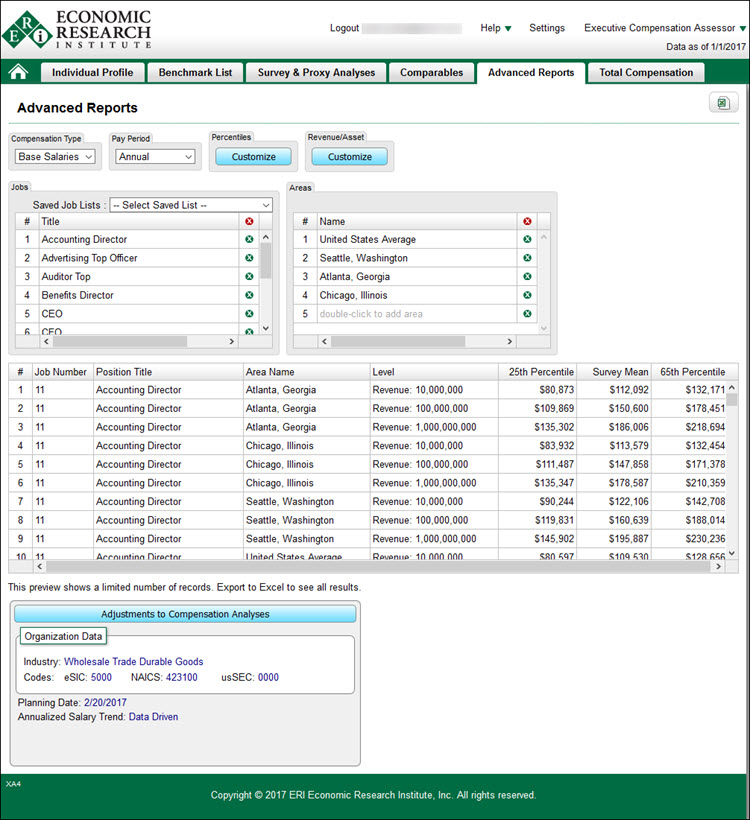Switch to the Benchmark List tab
750x820 pixels.
[x=195, y=72]
